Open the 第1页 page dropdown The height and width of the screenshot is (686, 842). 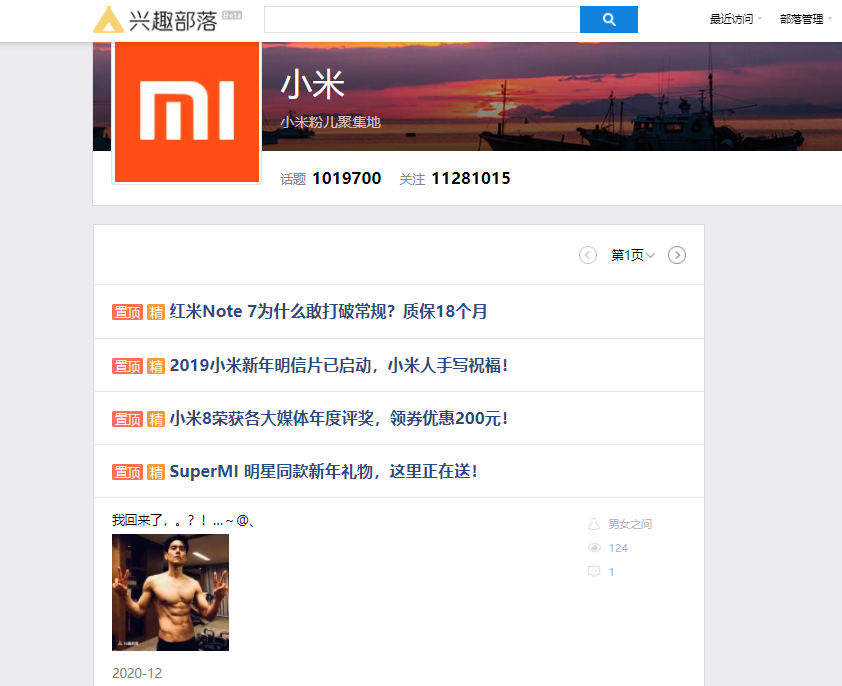(633, 255)
